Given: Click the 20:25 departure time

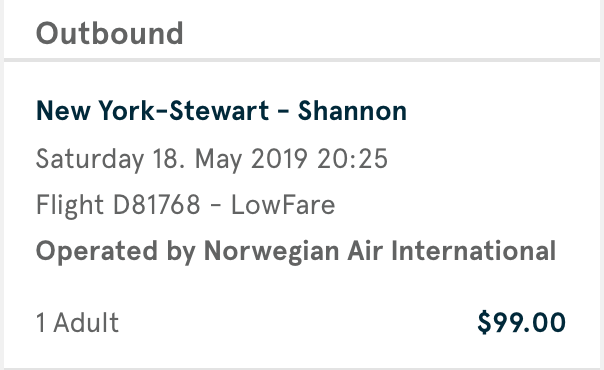Looking at the screenshot, I should [352, 159].
